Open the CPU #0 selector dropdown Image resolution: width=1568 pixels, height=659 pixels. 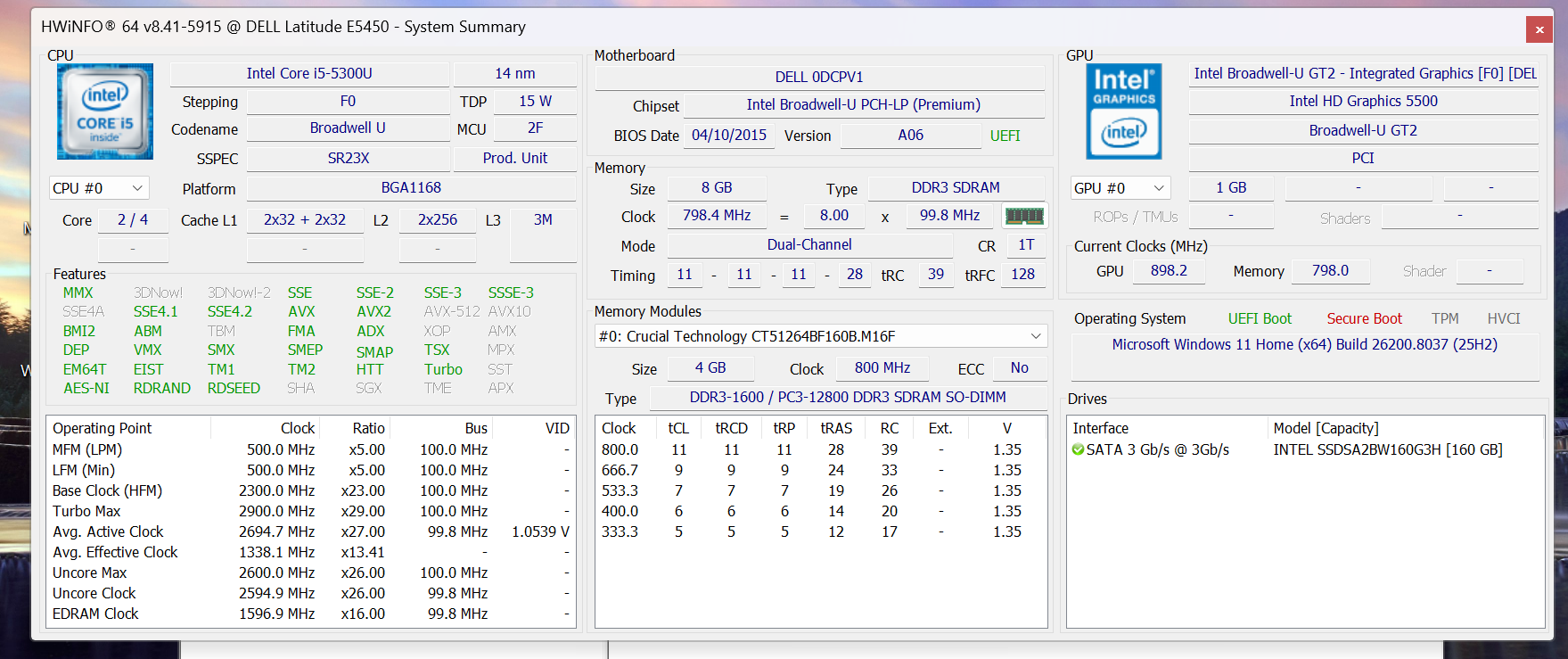tap(99, 188)
